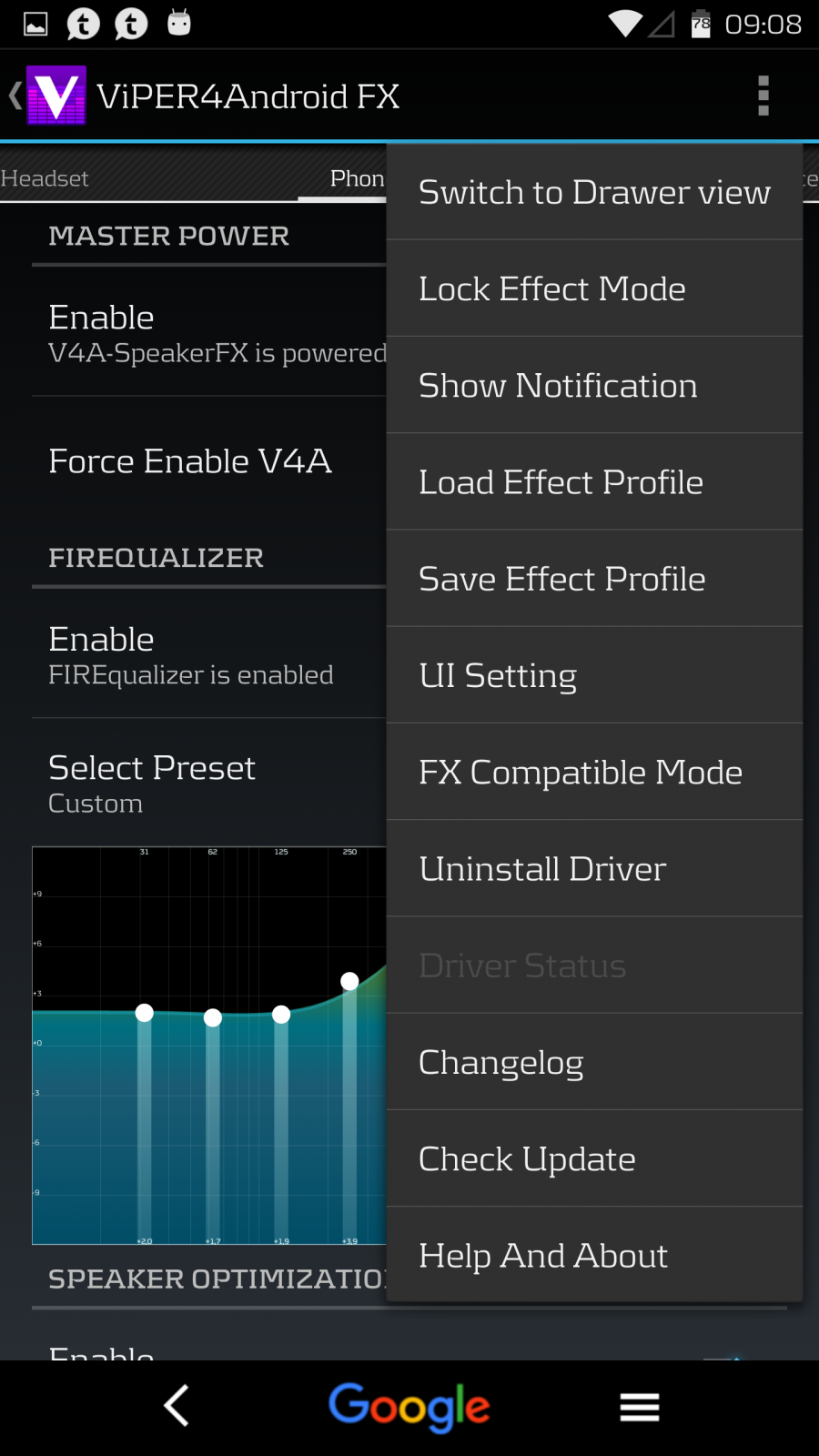Tap the back arrow navigation button

[177, 1406]
